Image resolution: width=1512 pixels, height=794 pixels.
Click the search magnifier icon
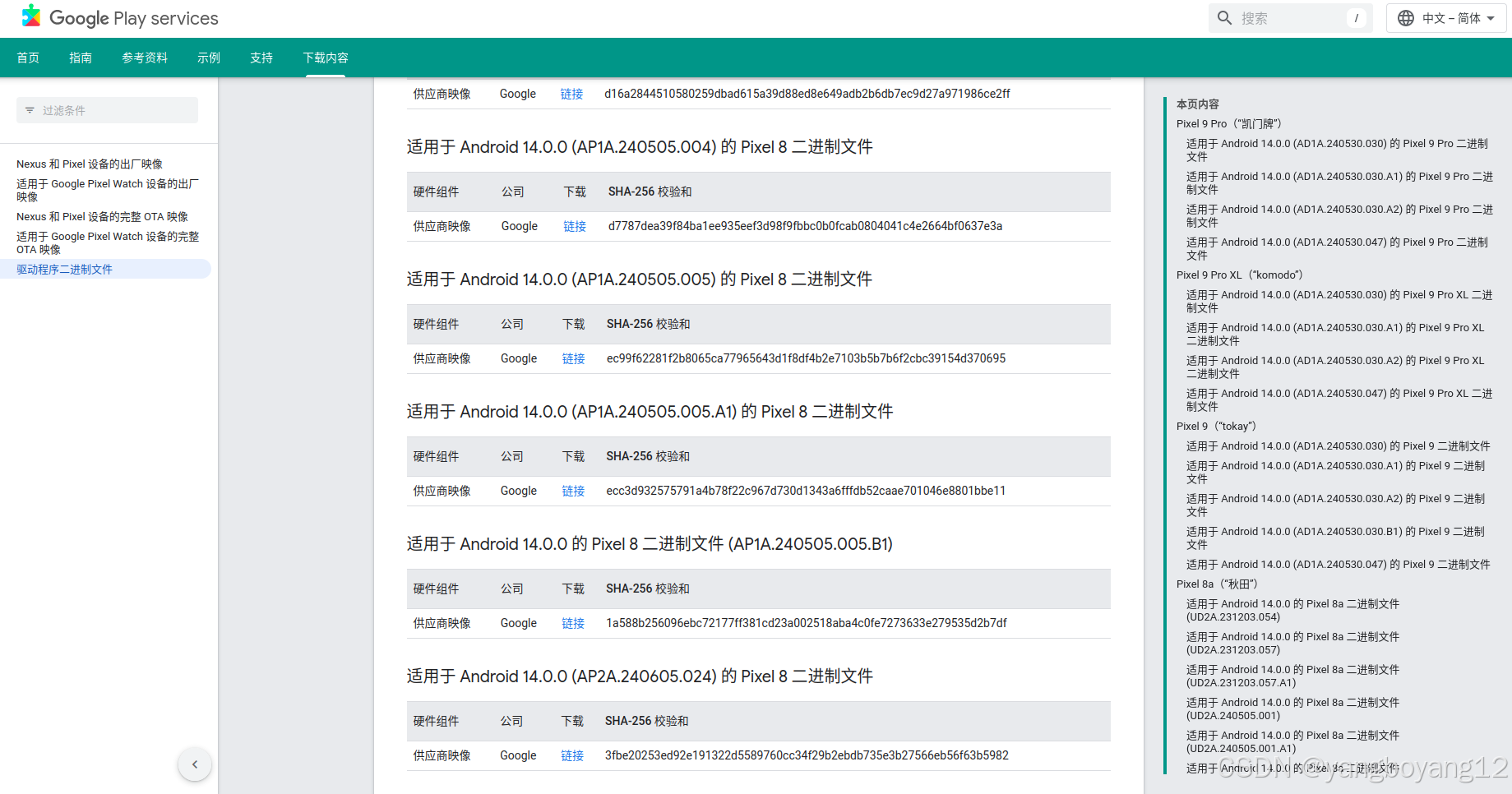(1225, 18)
